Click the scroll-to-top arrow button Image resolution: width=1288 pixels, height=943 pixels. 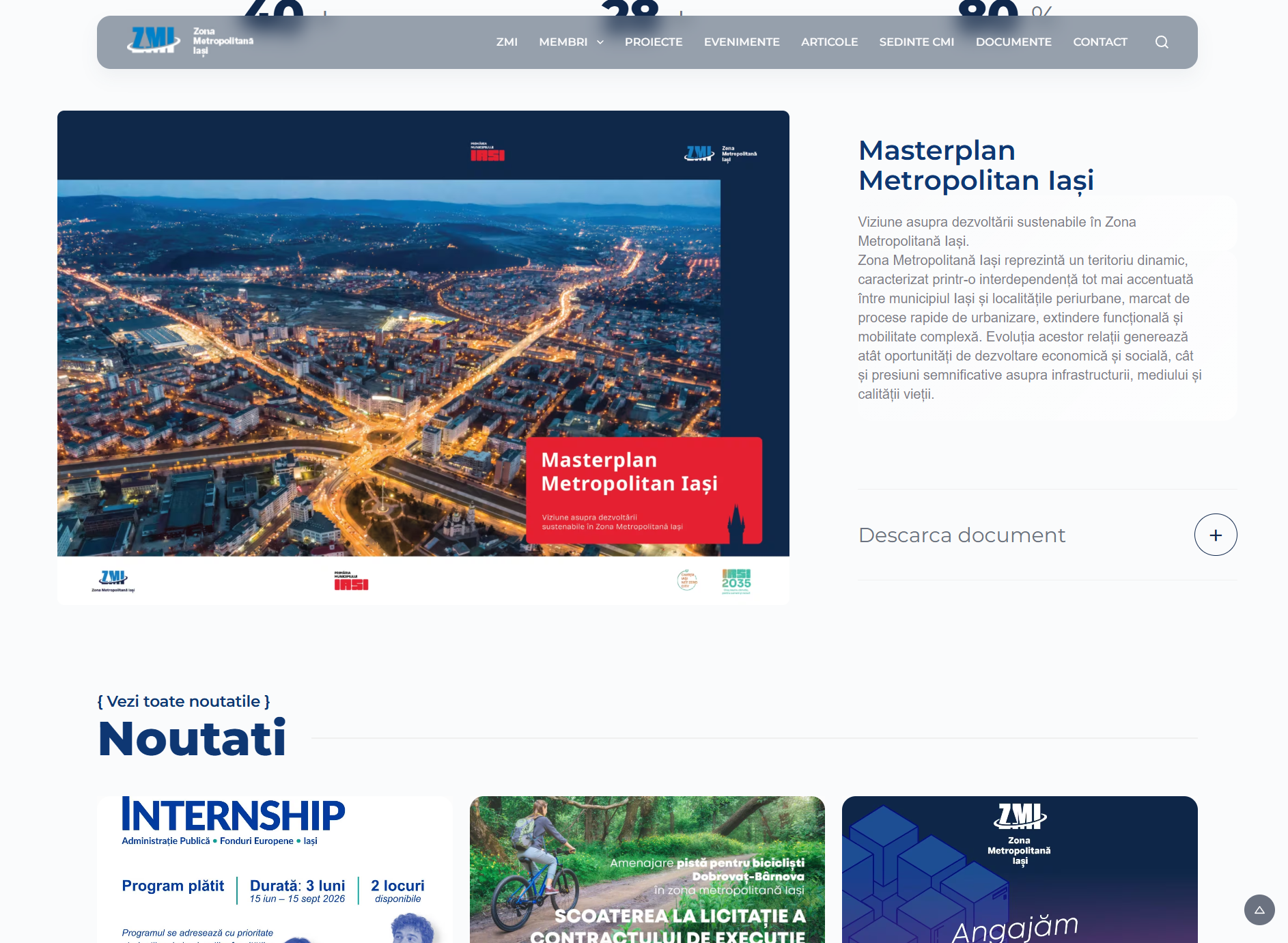coord(1259,910)
